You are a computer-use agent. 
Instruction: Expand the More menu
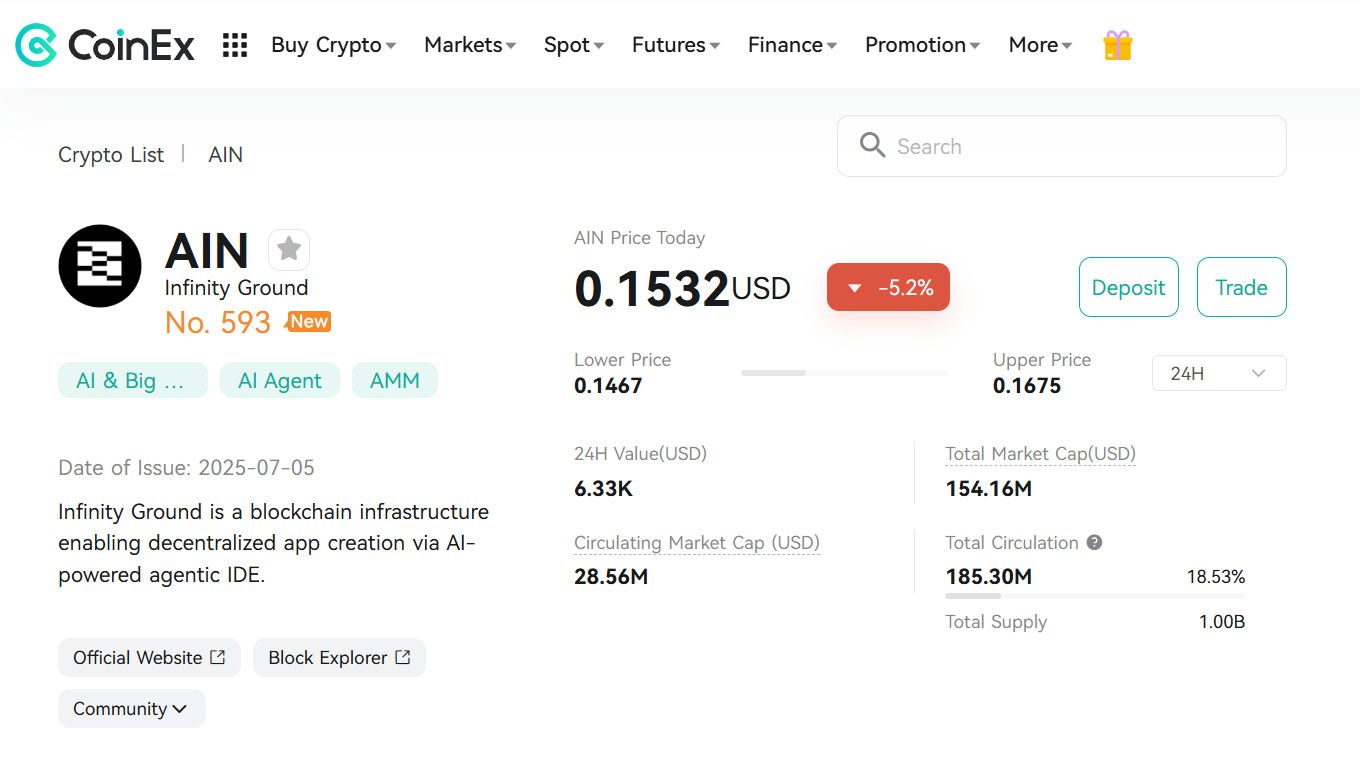point(1041,45)
